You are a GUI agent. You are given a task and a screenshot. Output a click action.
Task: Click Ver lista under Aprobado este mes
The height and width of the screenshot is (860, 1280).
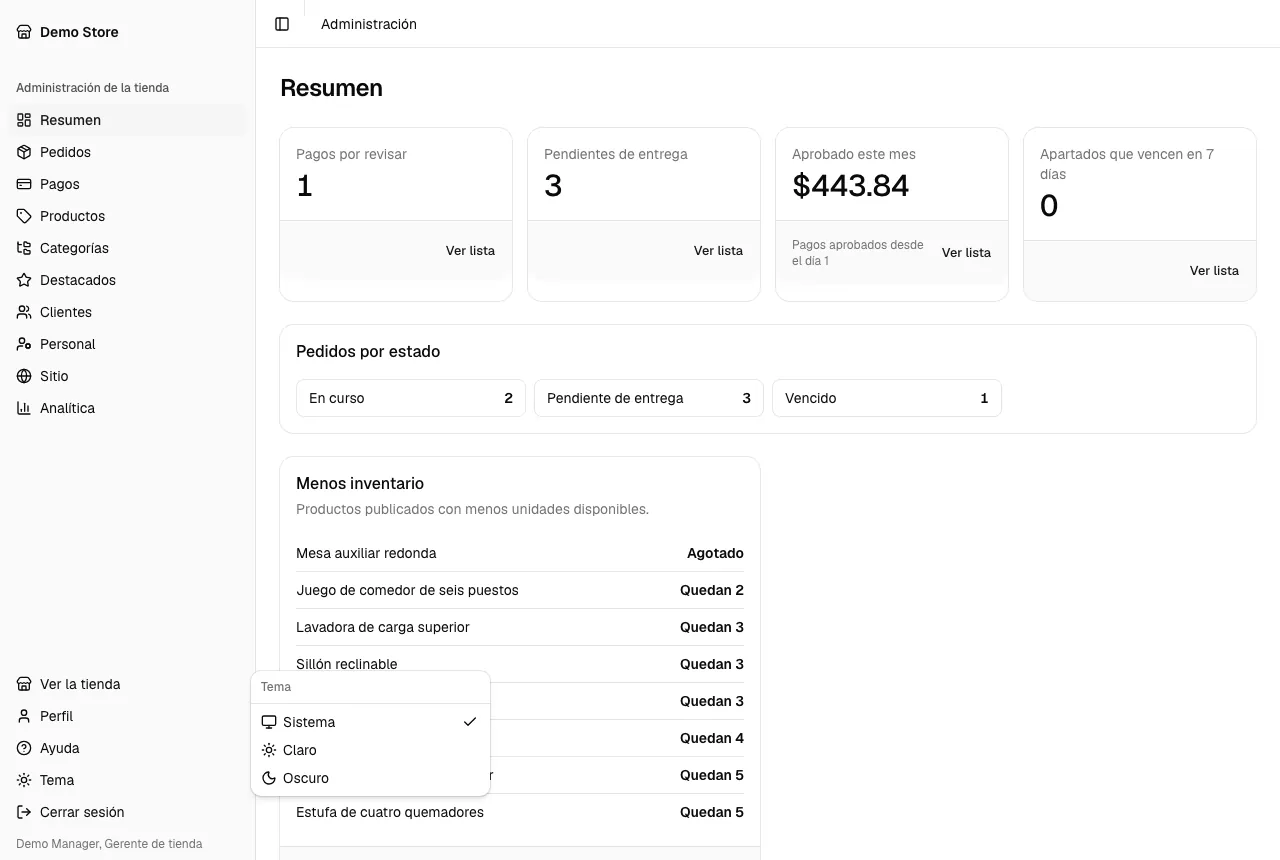pos(966,253)
